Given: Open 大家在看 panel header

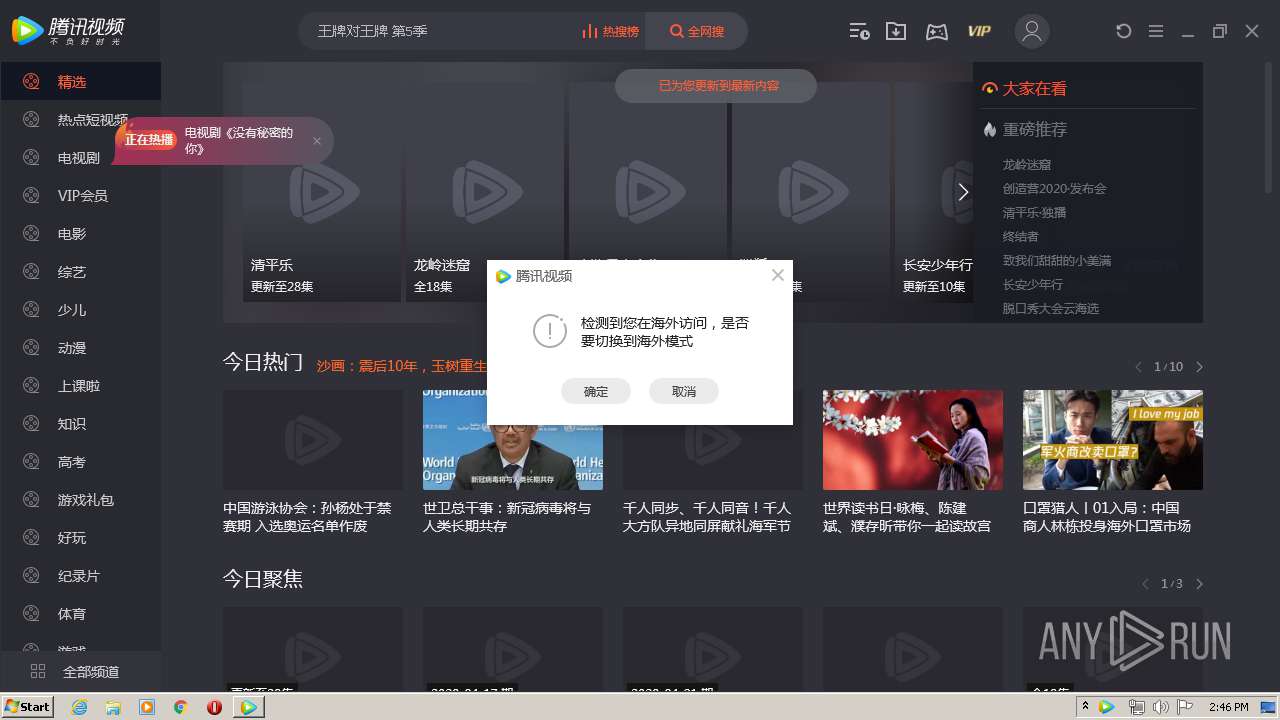Looking at the screenshot, I should coord(1025,88).
